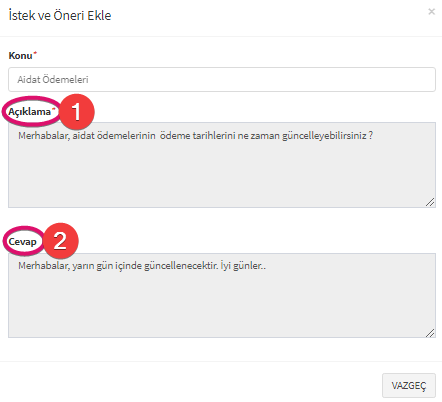This screenshot has width=442, height=402.
Task: Click the VAZGEÇ button
Action: point(409,385)
